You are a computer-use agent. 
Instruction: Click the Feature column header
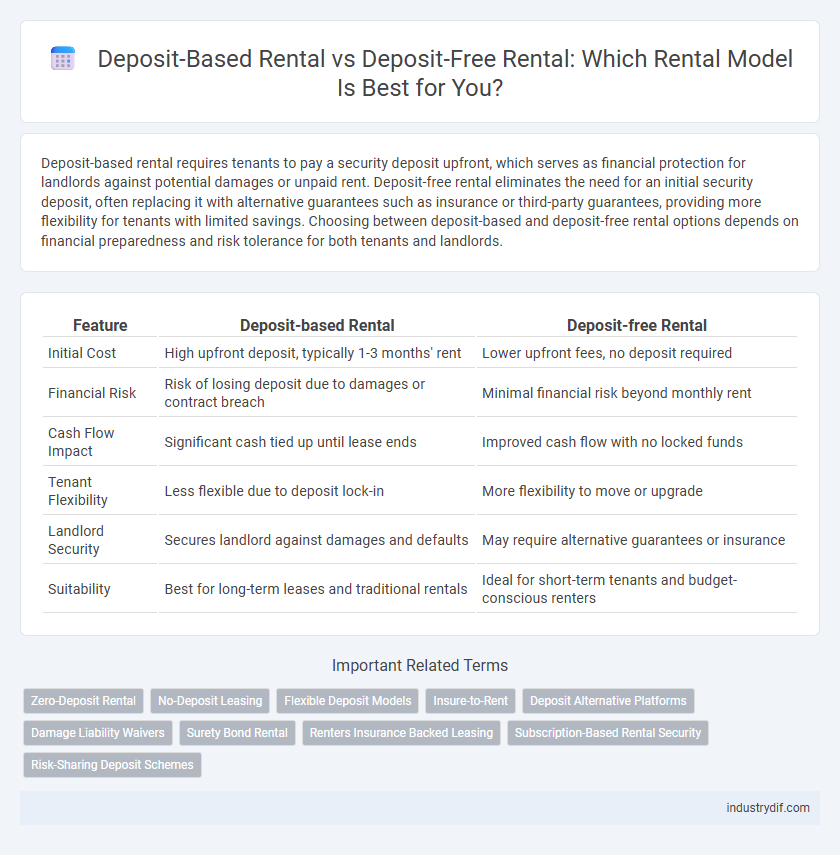click(x=100, y=326)
